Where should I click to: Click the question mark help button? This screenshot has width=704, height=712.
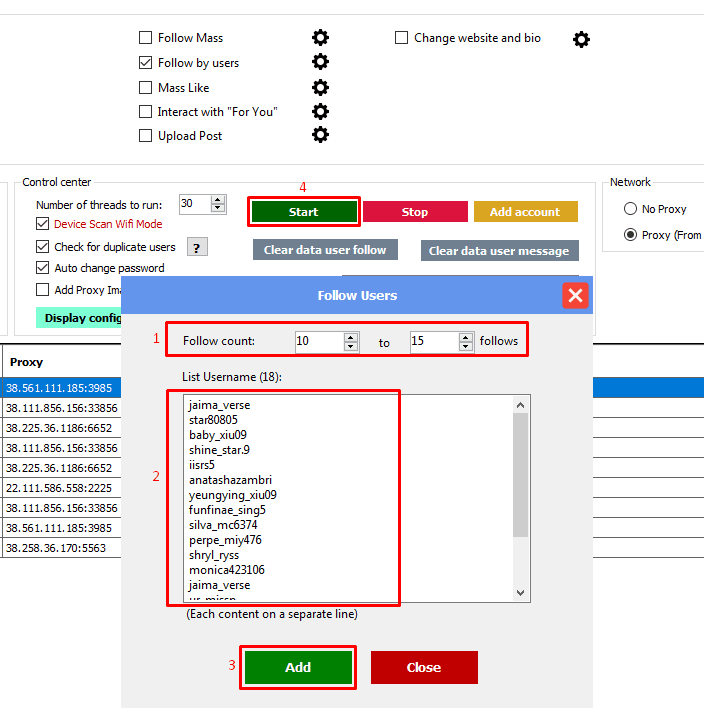(197, 247)
